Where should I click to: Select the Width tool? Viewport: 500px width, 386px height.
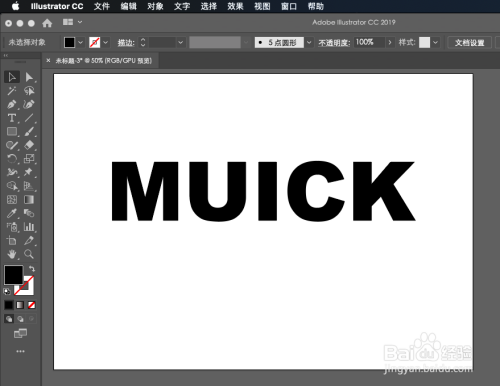(12, 172)
